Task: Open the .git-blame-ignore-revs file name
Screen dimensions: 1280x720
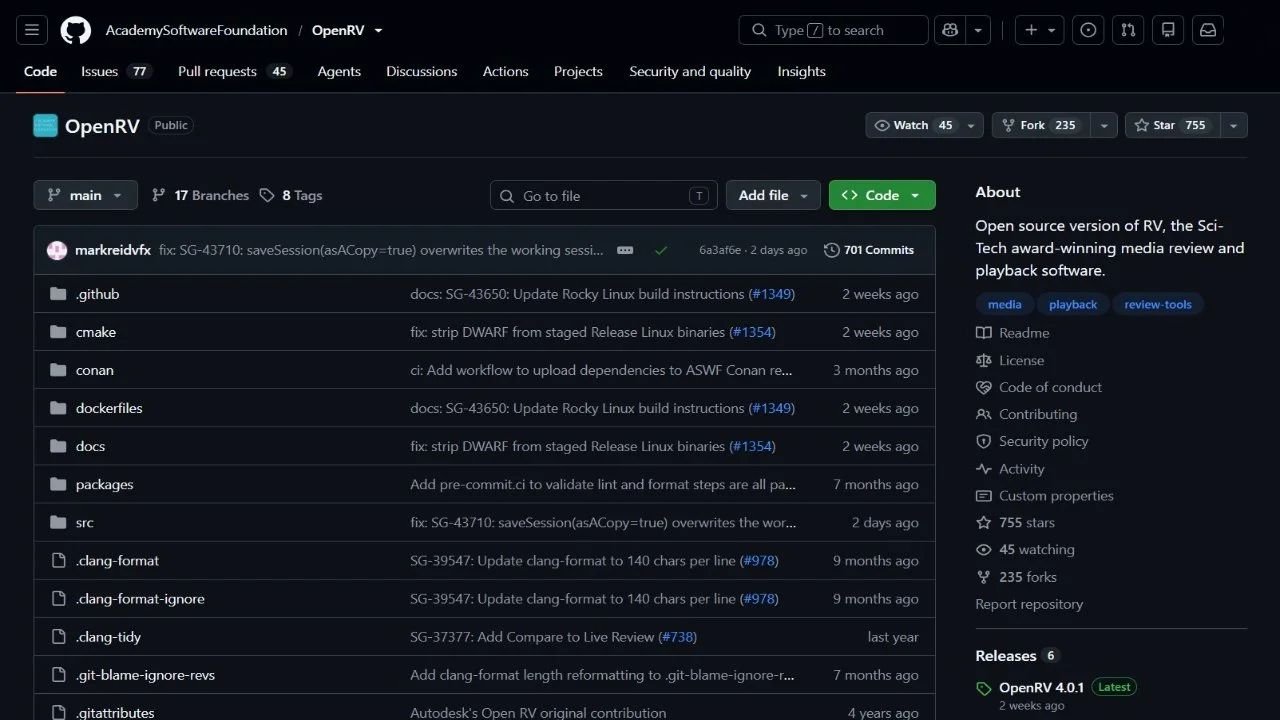Action: coord(145,675)
